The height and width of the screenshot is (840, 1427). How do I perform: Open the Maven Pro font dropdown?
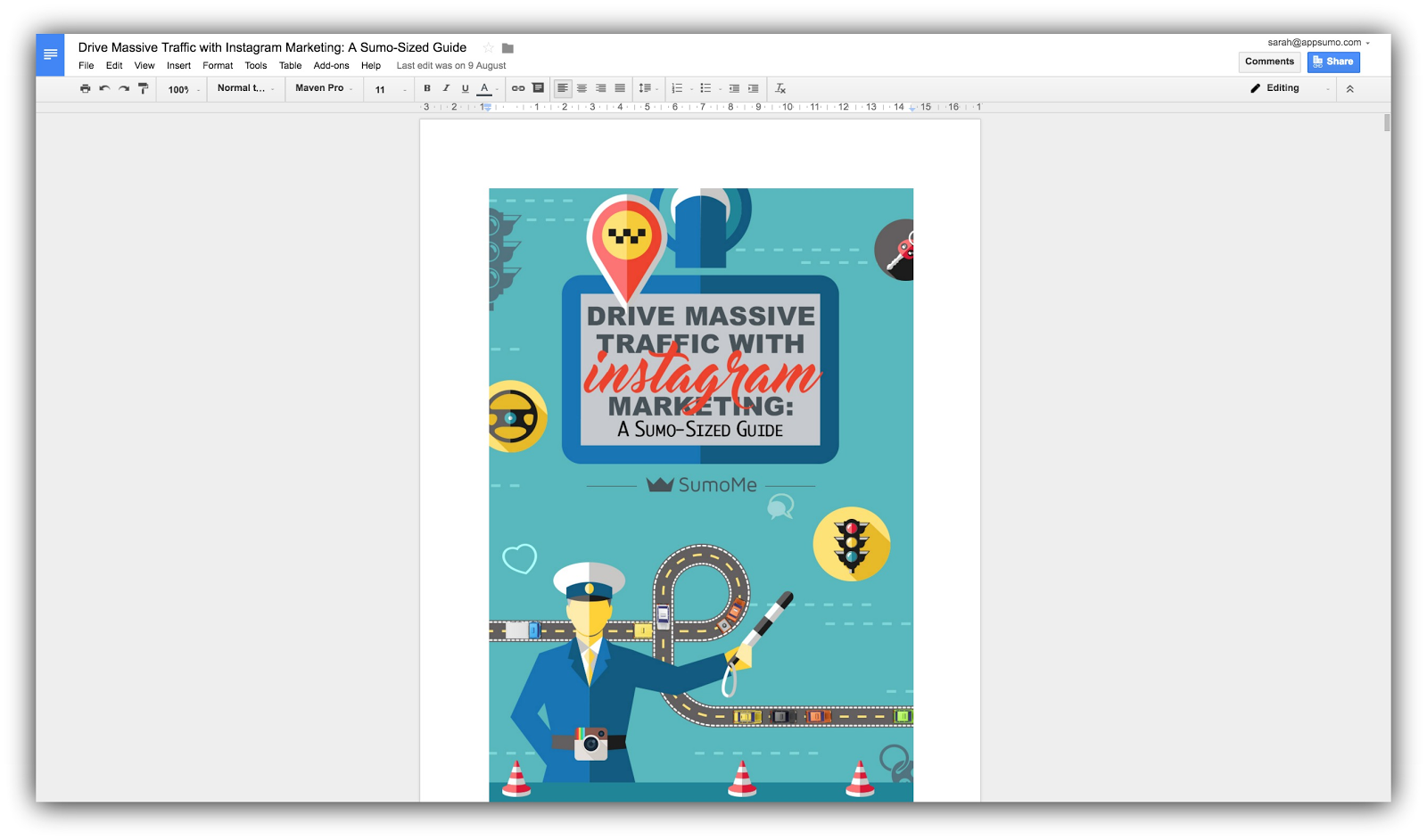[x=325, y=88]
